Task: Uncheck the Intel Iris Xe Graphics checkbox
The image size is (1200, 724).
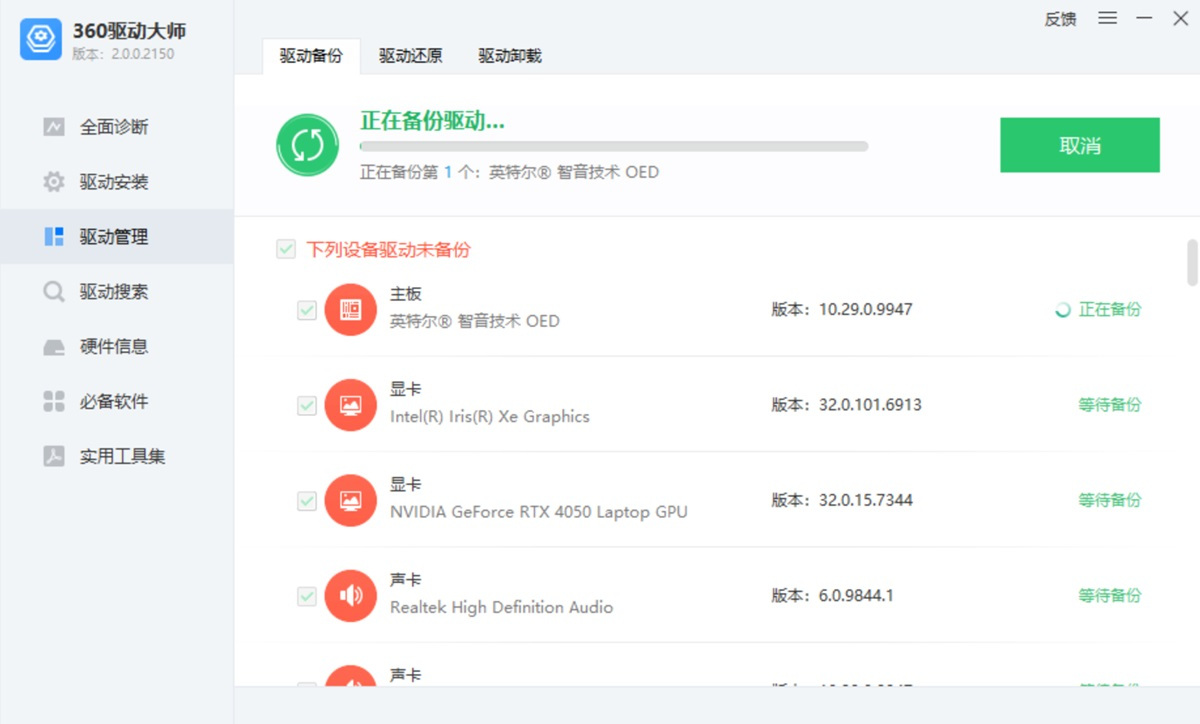Action: 306,405
